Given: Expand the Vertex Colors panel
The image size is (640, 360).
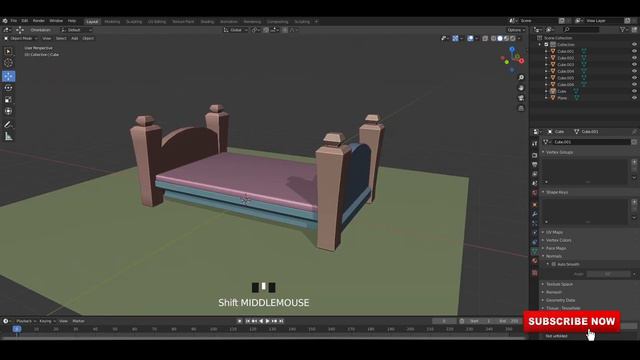Looking at the screenshot, I should pyautogui.click(x=558, y=240).
